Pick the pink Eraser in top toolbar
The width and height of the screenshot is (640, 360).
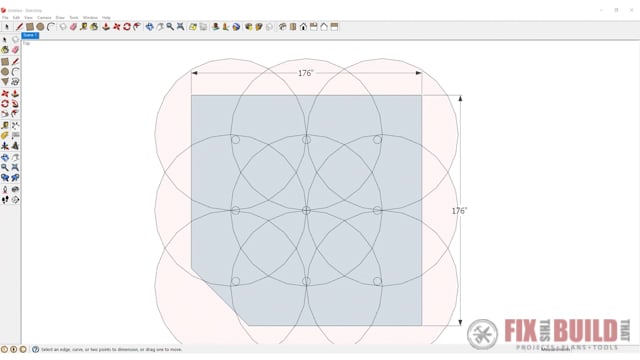pyautogui.click(x=73, y=27)
